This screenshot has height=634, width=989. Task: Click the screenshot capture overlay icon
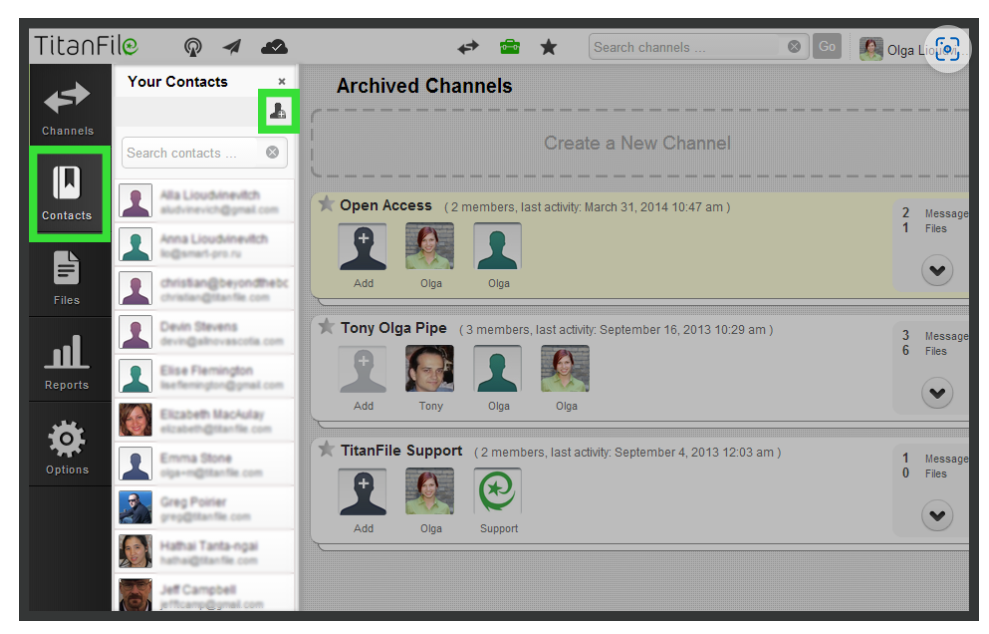(947, 49)
